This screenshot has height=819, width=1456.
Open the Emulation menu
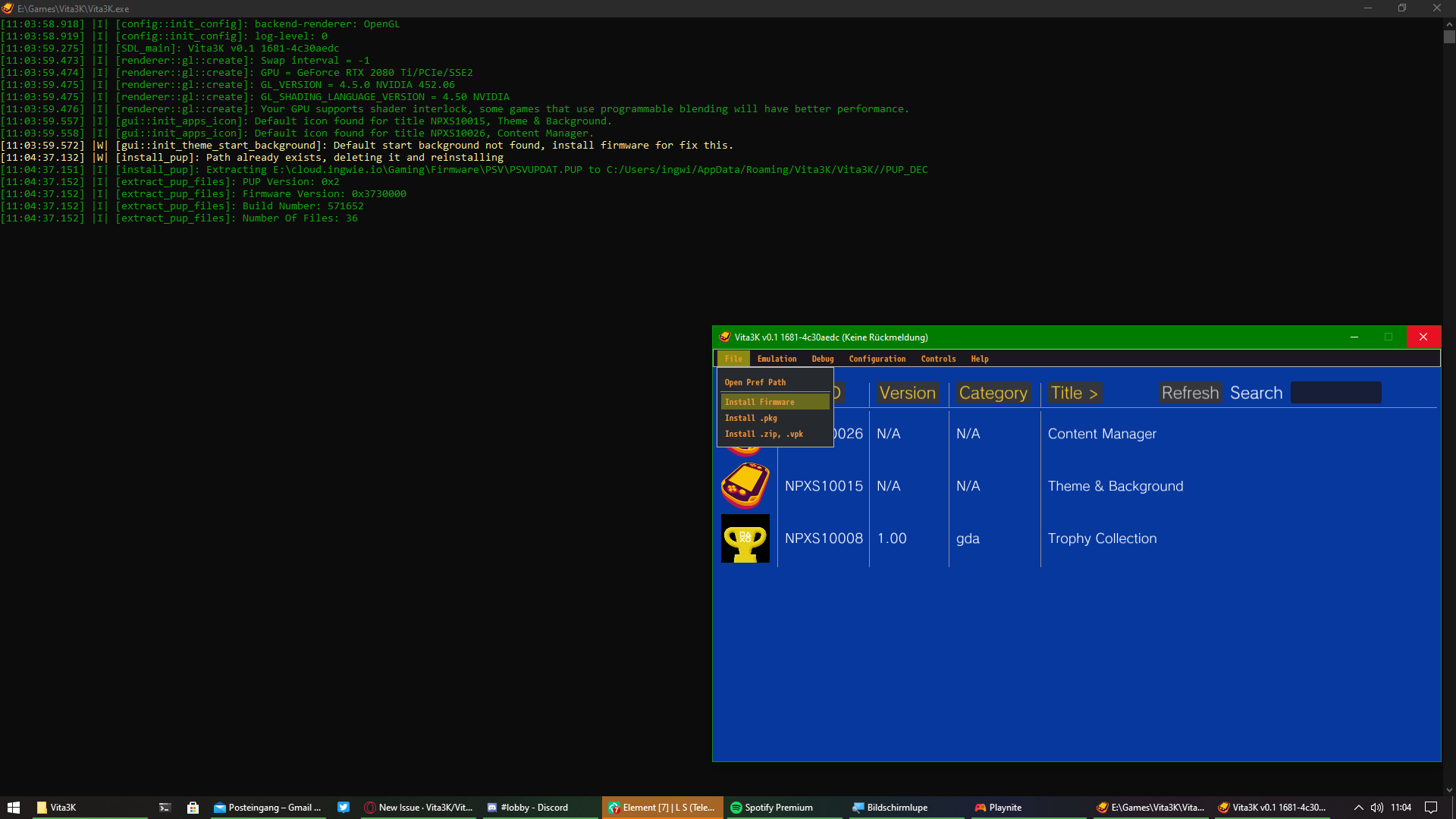coord(776,358)
